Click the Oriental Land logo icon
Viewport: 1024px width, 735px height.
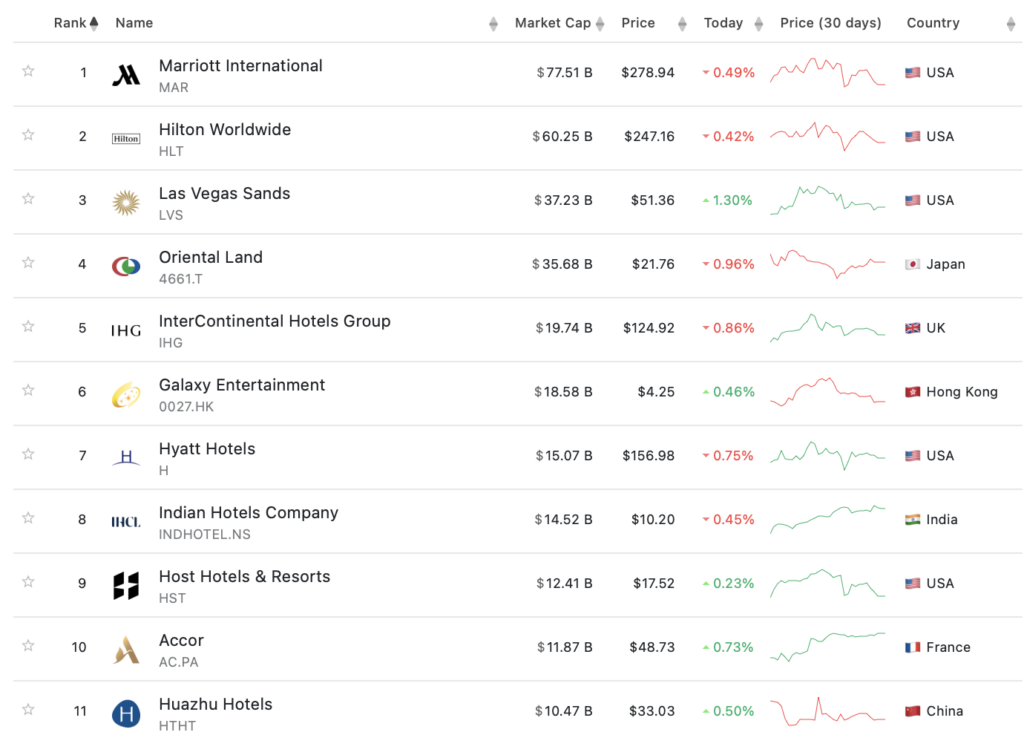coord(126,266)
